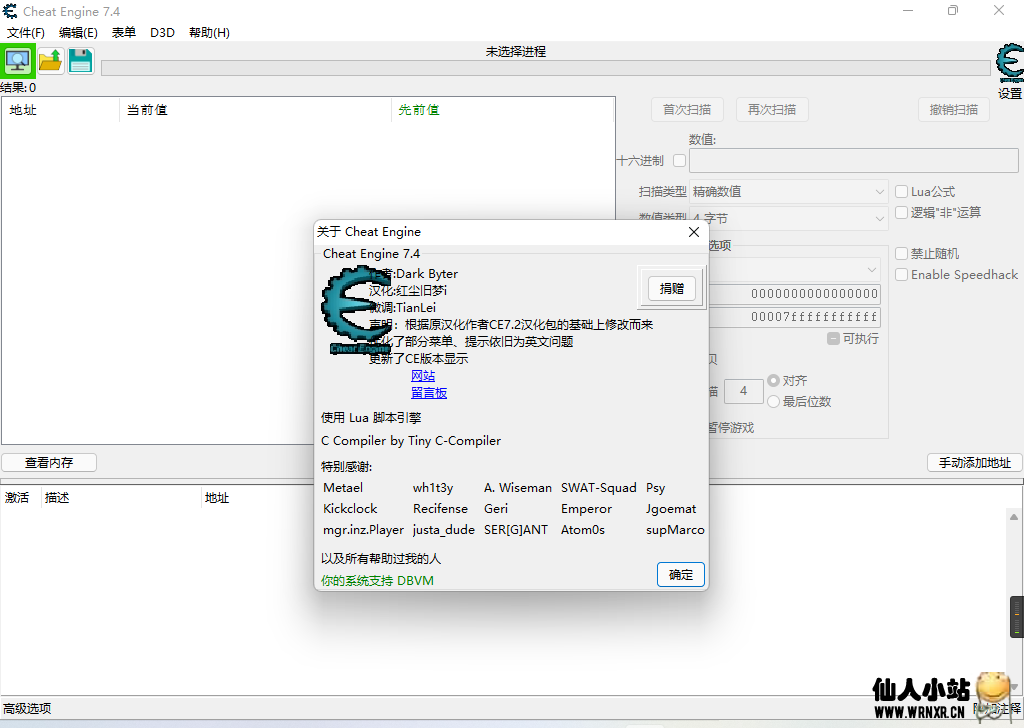Click the 未选择进程 process label
The image size is (1024, 728).
click(516, 52)
